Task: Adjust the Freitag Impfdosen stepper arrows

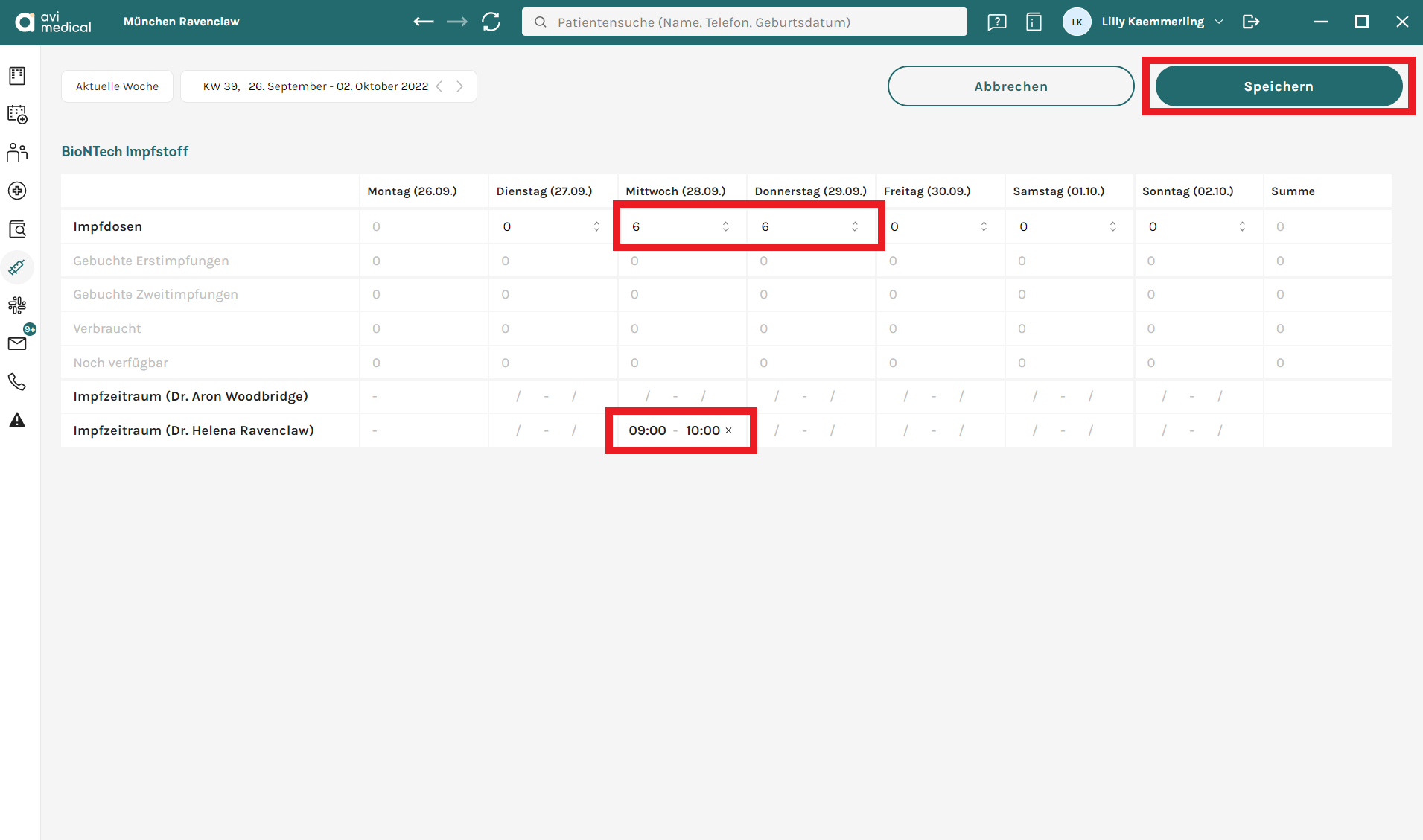Action: point(984,226)
